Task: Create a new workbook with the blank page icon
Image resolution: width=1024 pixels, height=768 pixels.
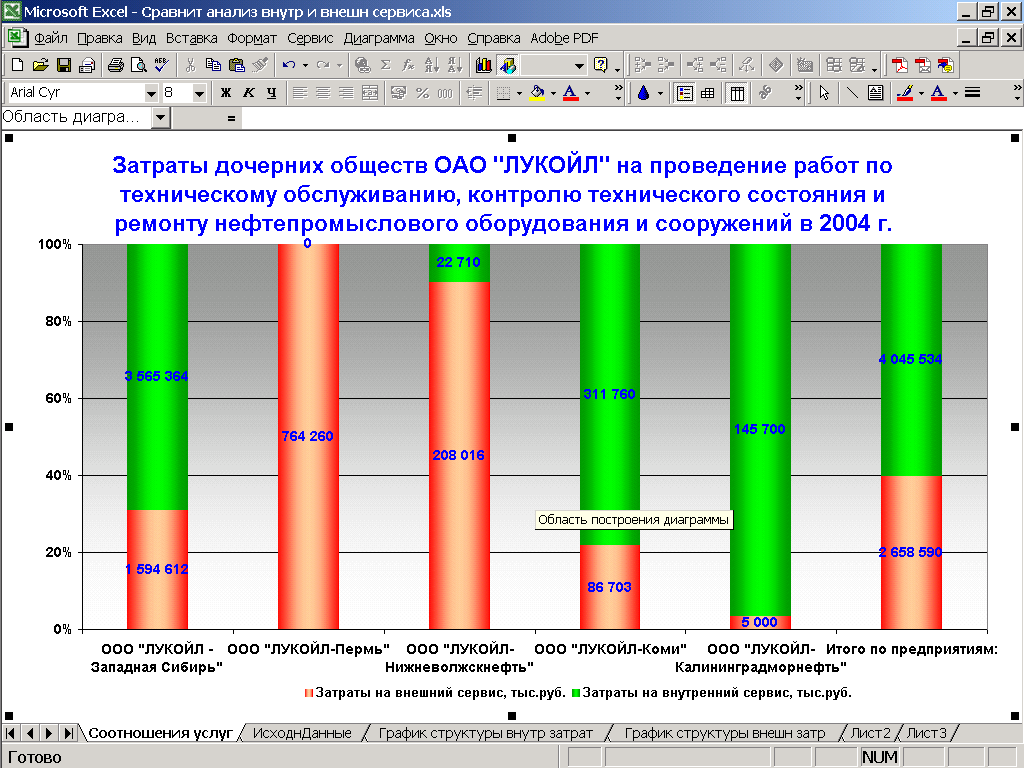Action: point(18,65)
